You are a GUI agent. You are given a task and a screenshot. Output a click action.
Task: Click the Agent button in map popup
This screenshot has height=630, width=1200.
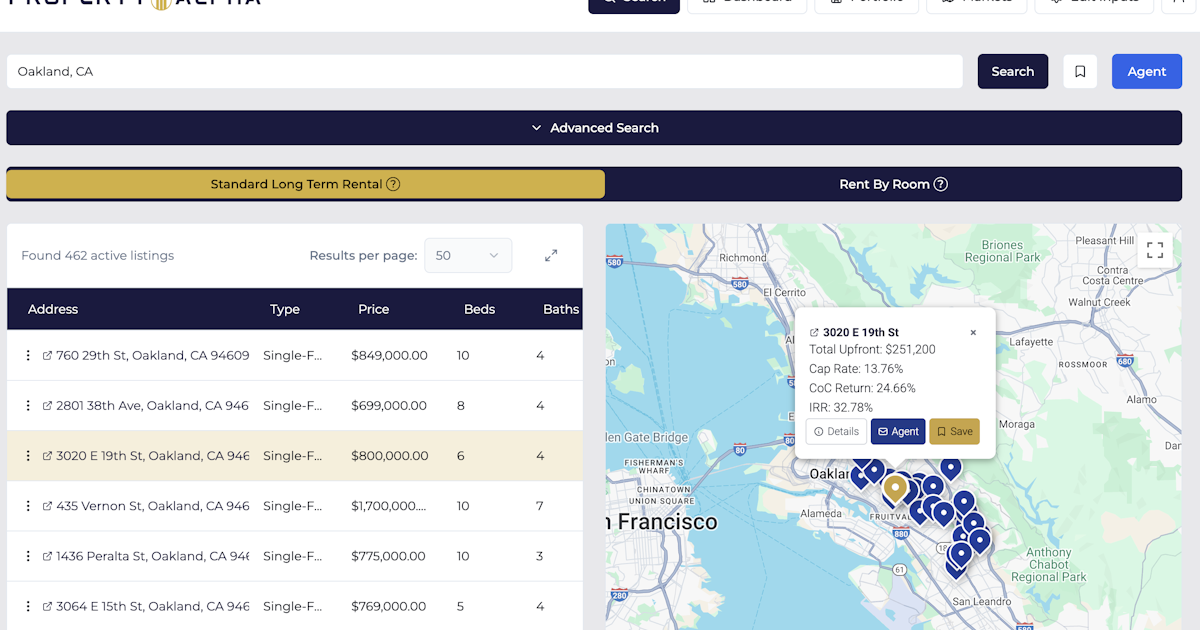click(x=898, y=431)
